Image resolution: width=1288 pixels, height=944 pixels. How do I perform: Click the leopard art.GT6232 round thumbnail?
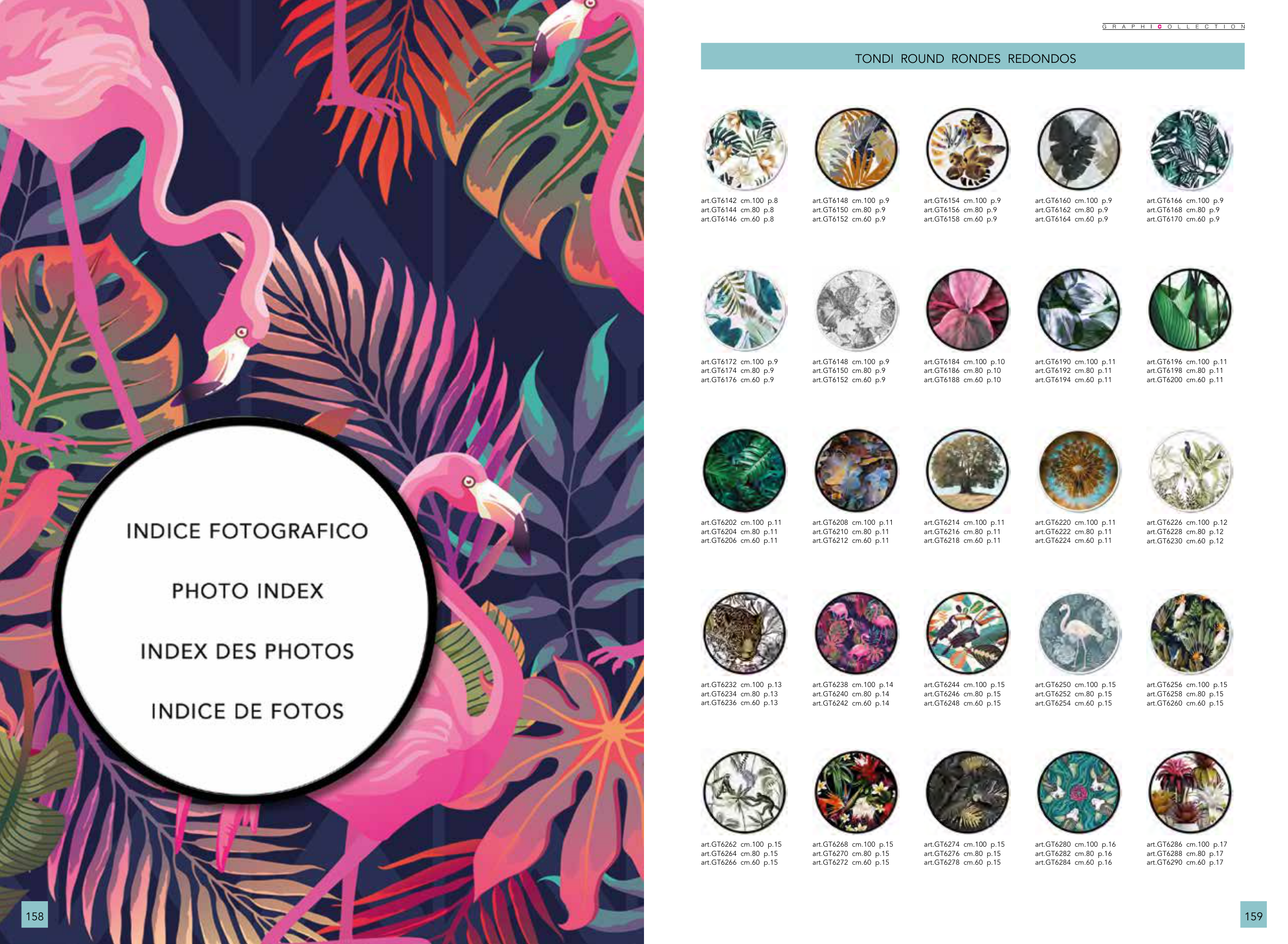coord(745,633)
